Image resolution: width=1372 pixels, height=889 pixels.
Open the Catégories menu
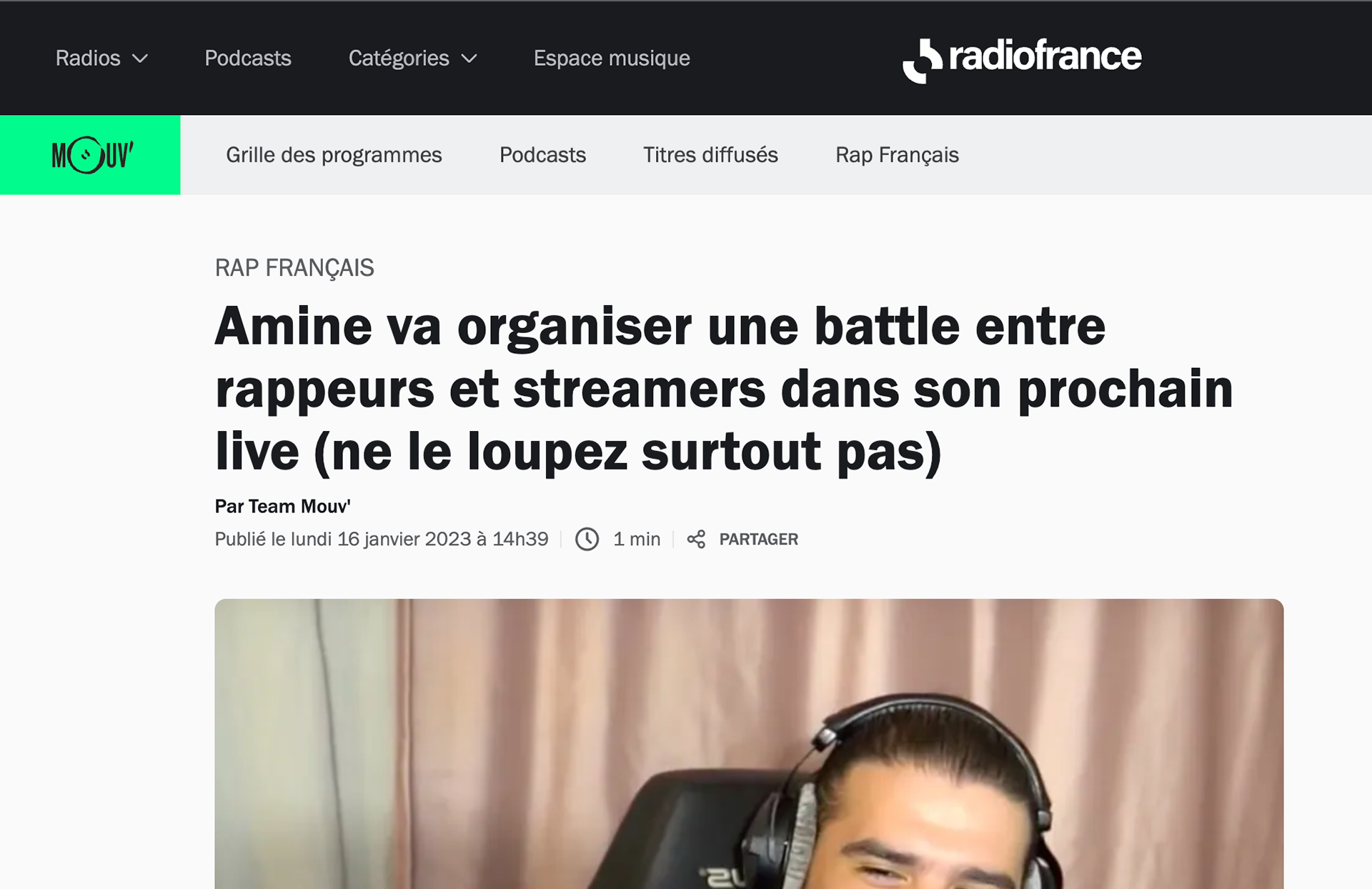412,58
